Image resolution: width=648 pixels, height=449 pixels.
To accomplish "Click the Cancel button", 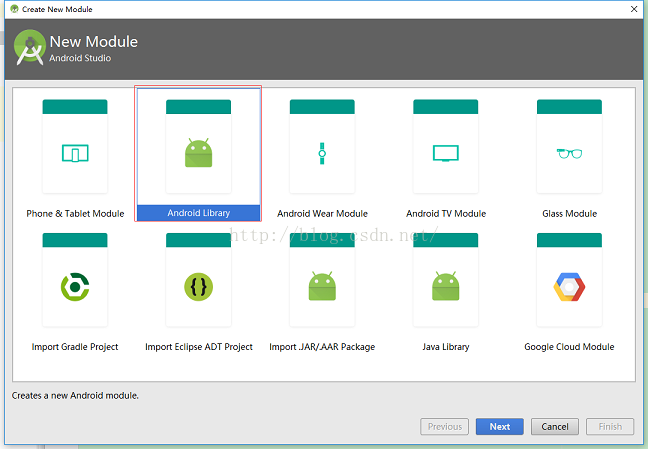I will [555, 426].
